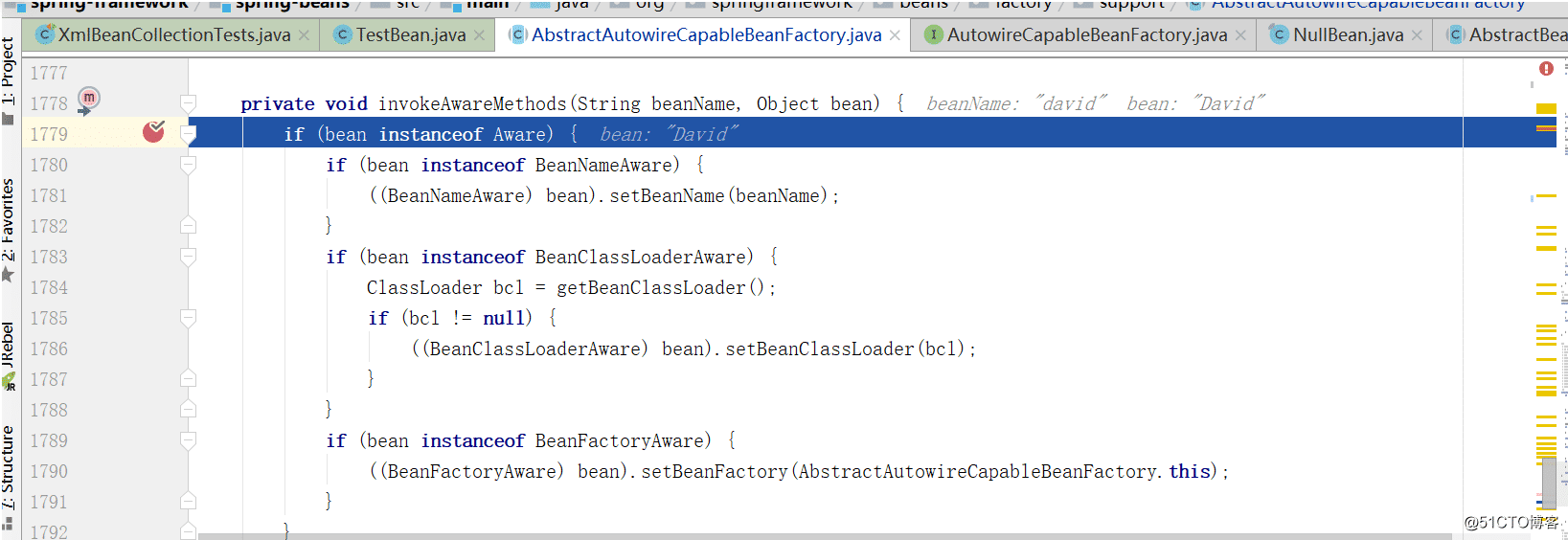Viewport: 1568px width, 540px height.
Task: Click the fold end marker at line 1787
Action: pyautogui.click(x=189, y=379)
